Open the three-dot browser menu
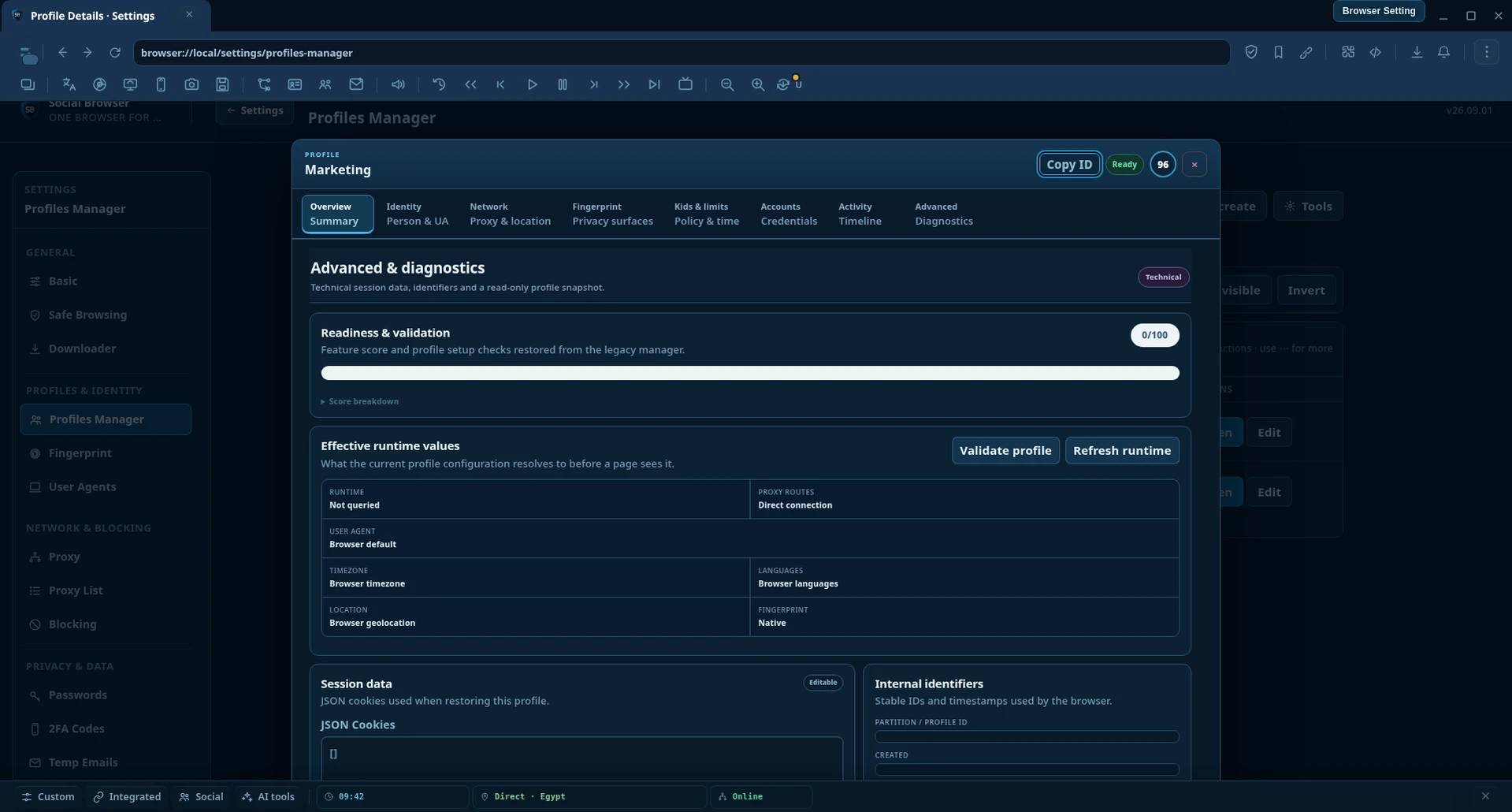This screenshot has height=812, width=1512. (x=1487, y=52)
